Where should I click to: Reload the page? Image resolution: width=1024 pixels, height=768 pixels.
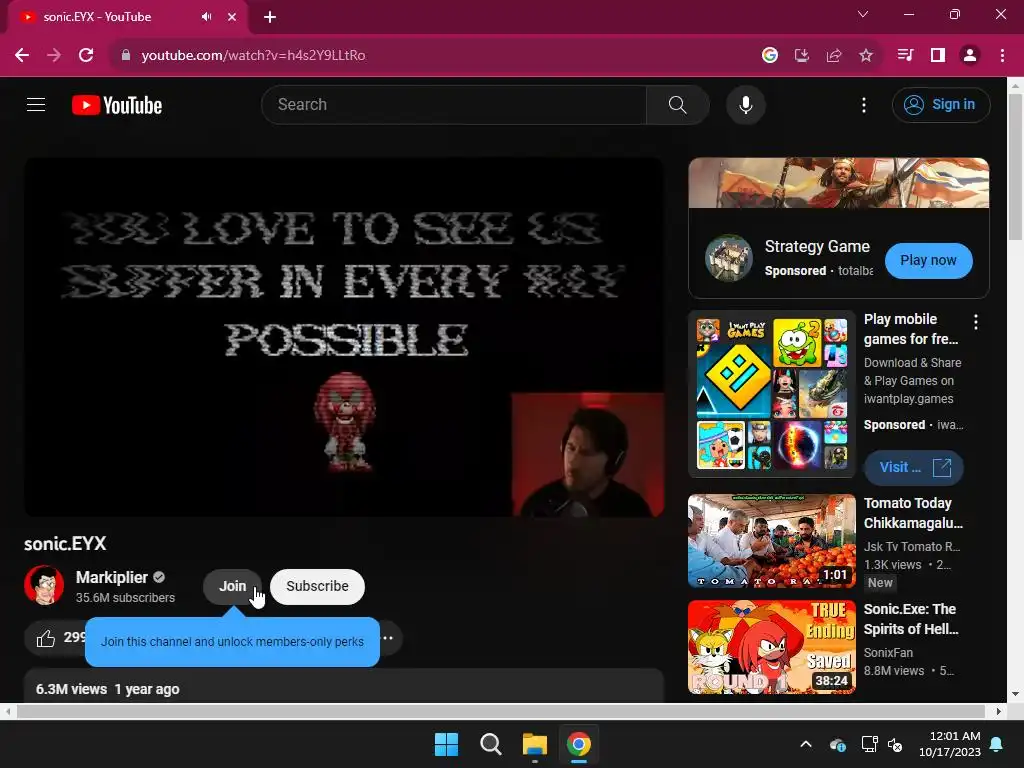[x=86, y=55]
